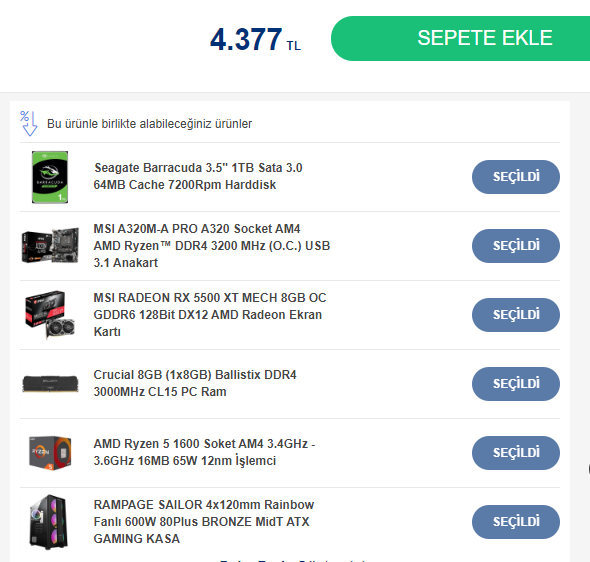Screen dimensions: 590x562
Task: Toggle SEÇİLDİ for Seagate Barracuda harddisk
Action: (x=516, y=177)
